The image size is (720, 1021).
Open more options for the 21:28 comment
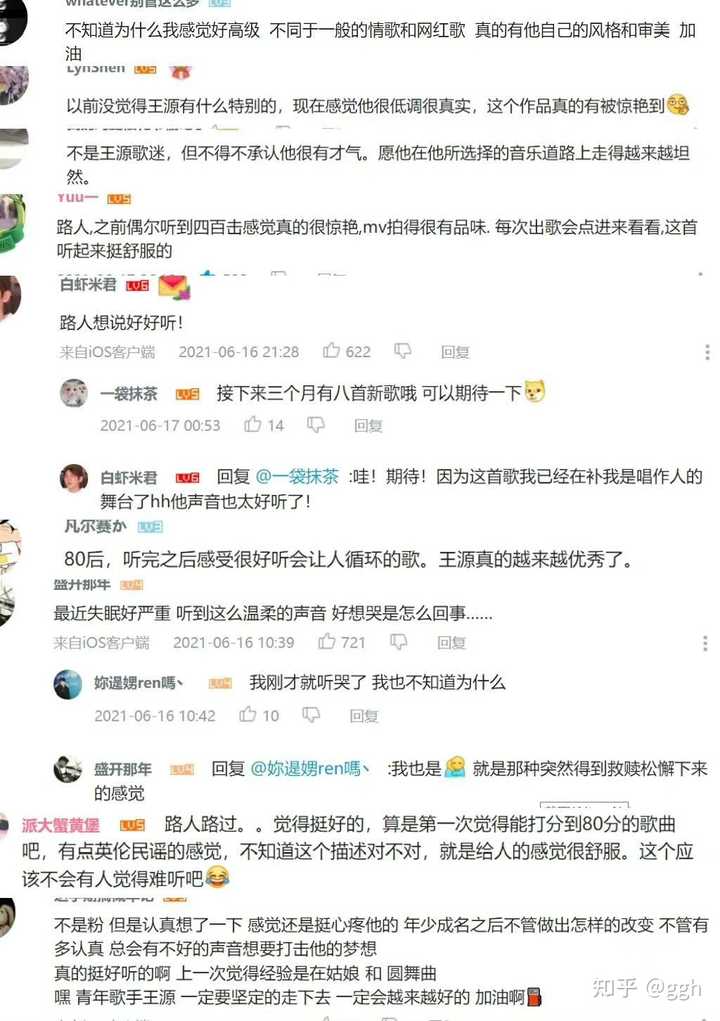coord(707,352)
